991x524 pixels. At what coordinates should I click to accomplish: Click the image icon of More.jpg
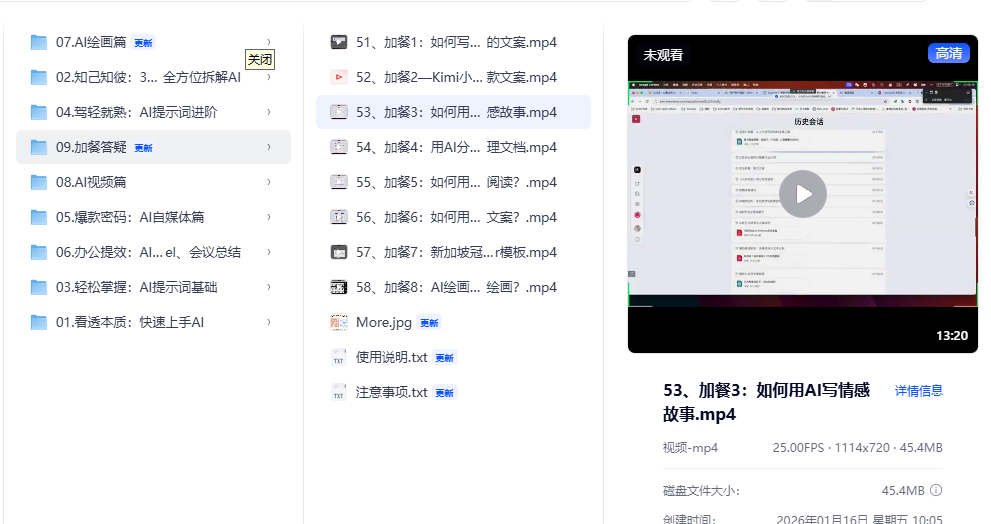coord(339,322)
